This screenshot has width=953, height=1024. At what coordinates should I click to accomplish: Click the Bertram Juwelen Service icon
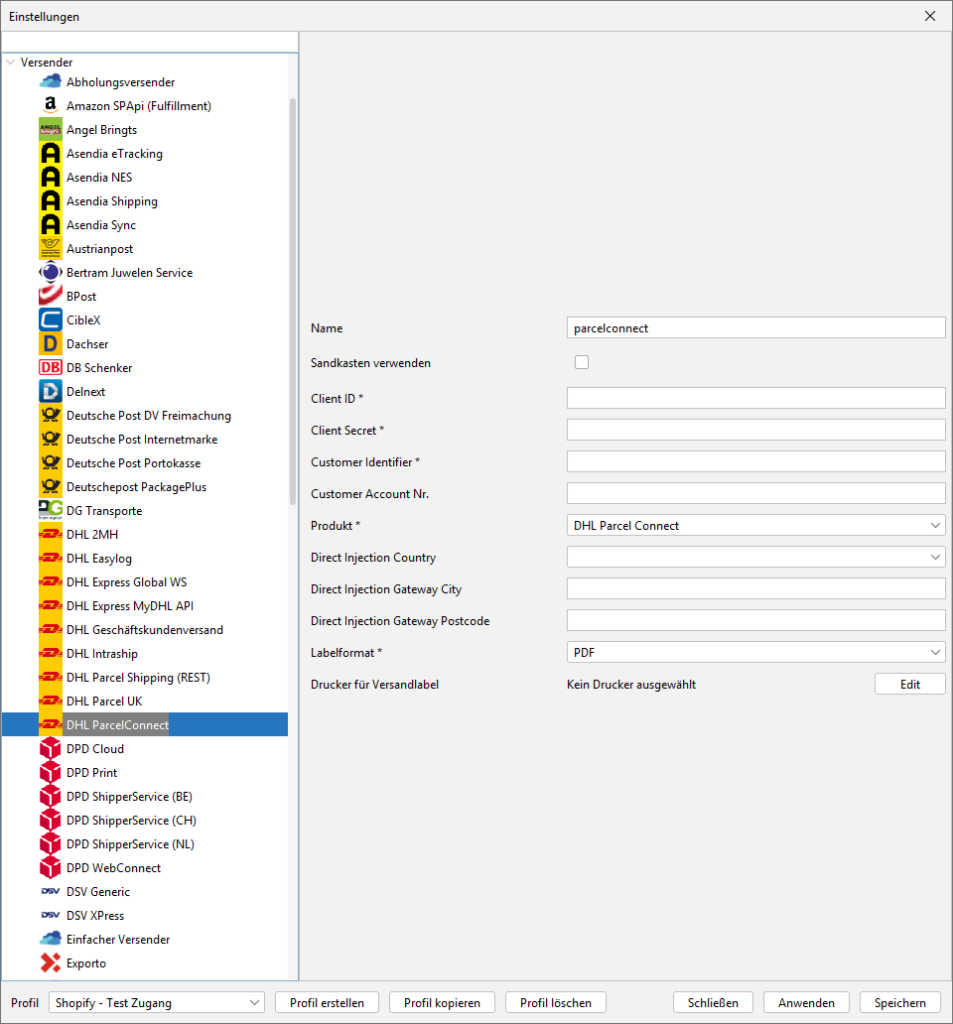[50, 273]
